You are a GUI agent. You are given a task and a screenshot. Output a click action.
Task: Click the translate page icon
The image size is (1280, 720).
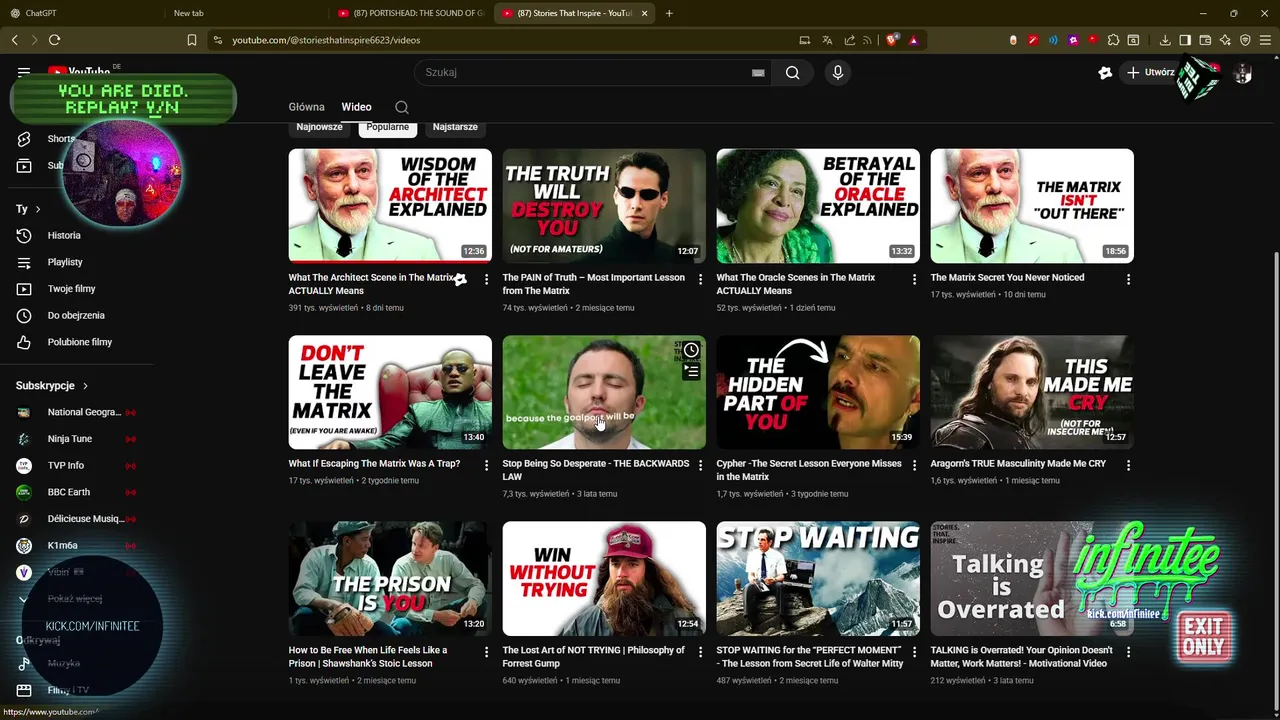pyautogui.click(x=827, y=40)
